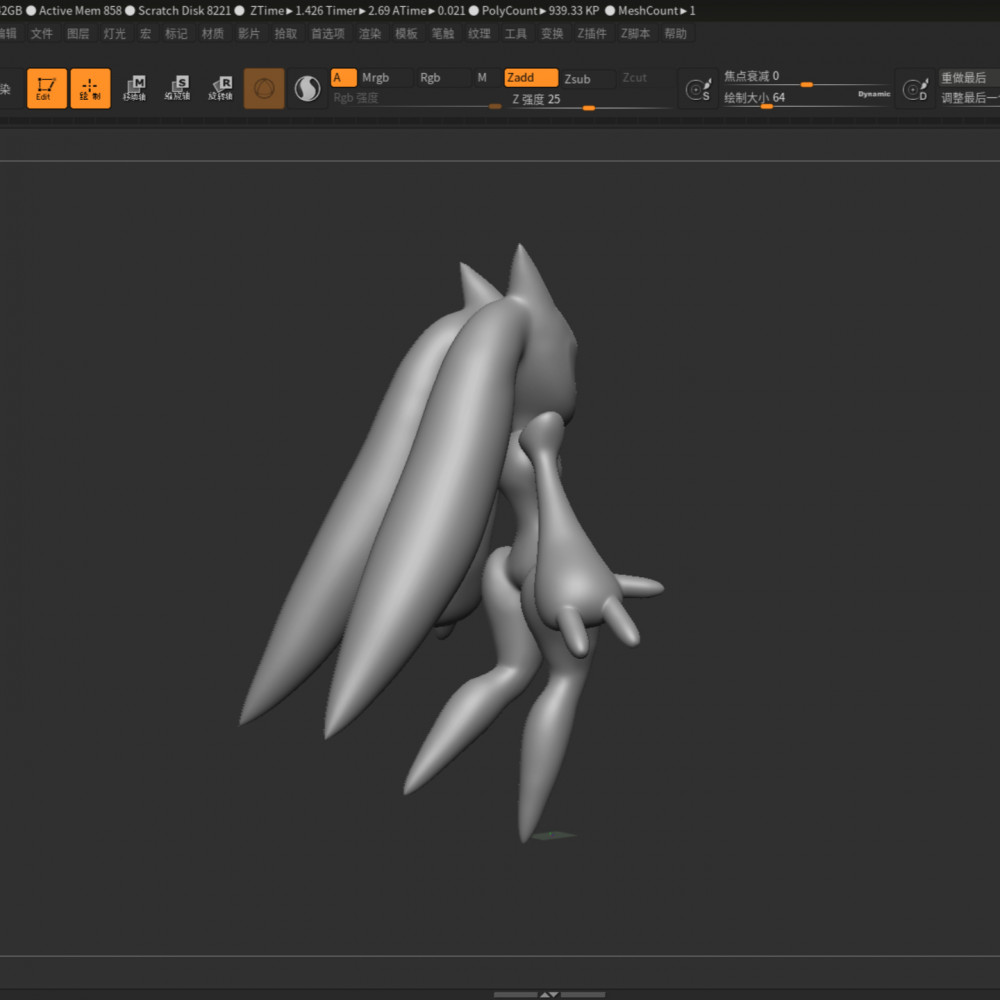
Task: Click the brush S size icon
Action: [698, 89]
